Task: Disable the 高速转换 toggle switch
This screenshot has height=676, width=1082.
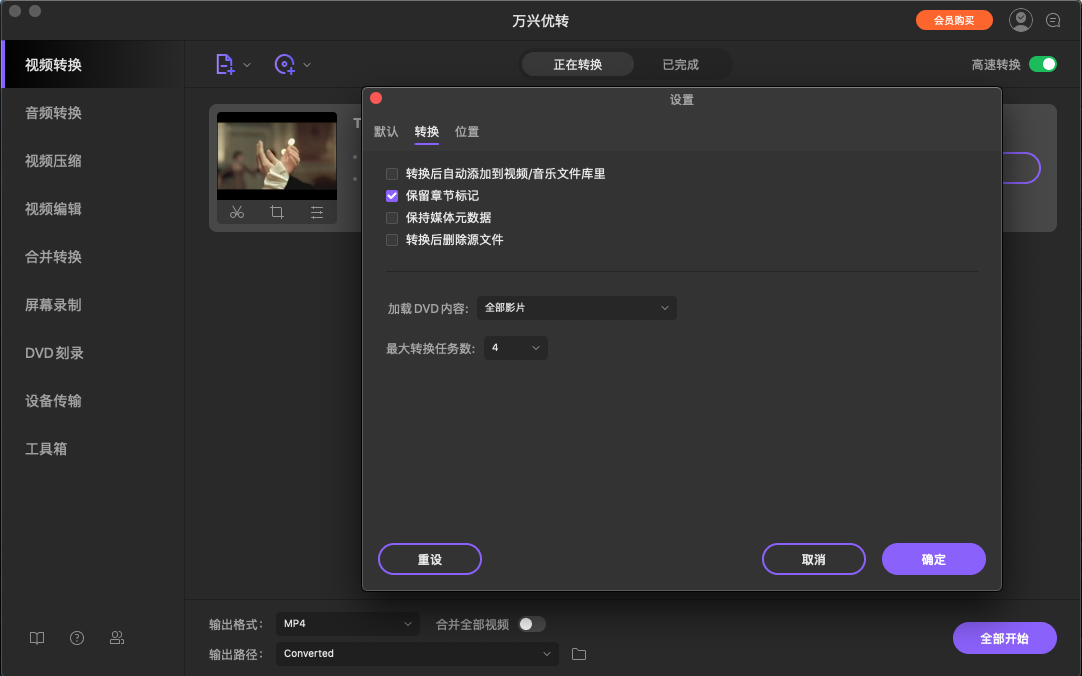Action: pos(1044,62)
